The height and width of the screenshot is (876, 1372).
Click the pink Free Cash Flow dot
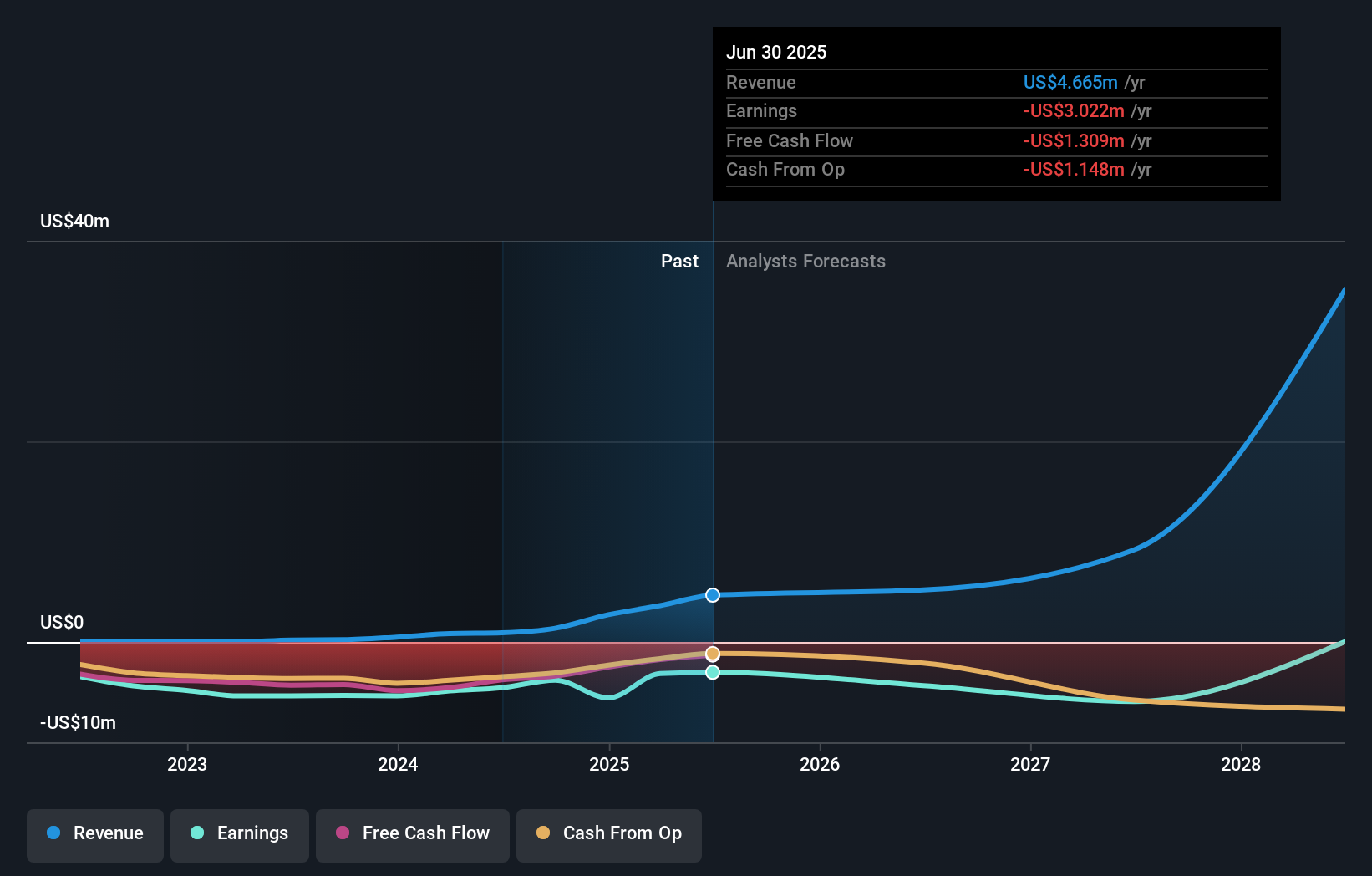pos(343,833)
